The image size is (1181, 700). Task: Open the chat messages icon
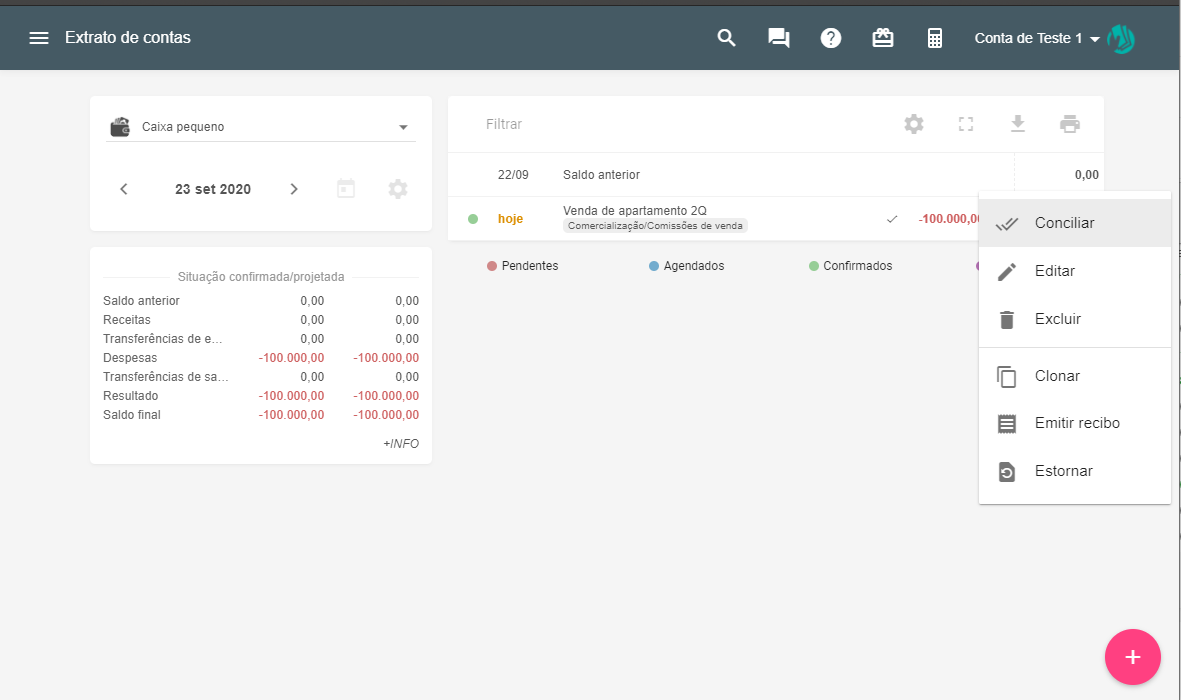coord(779,38)
